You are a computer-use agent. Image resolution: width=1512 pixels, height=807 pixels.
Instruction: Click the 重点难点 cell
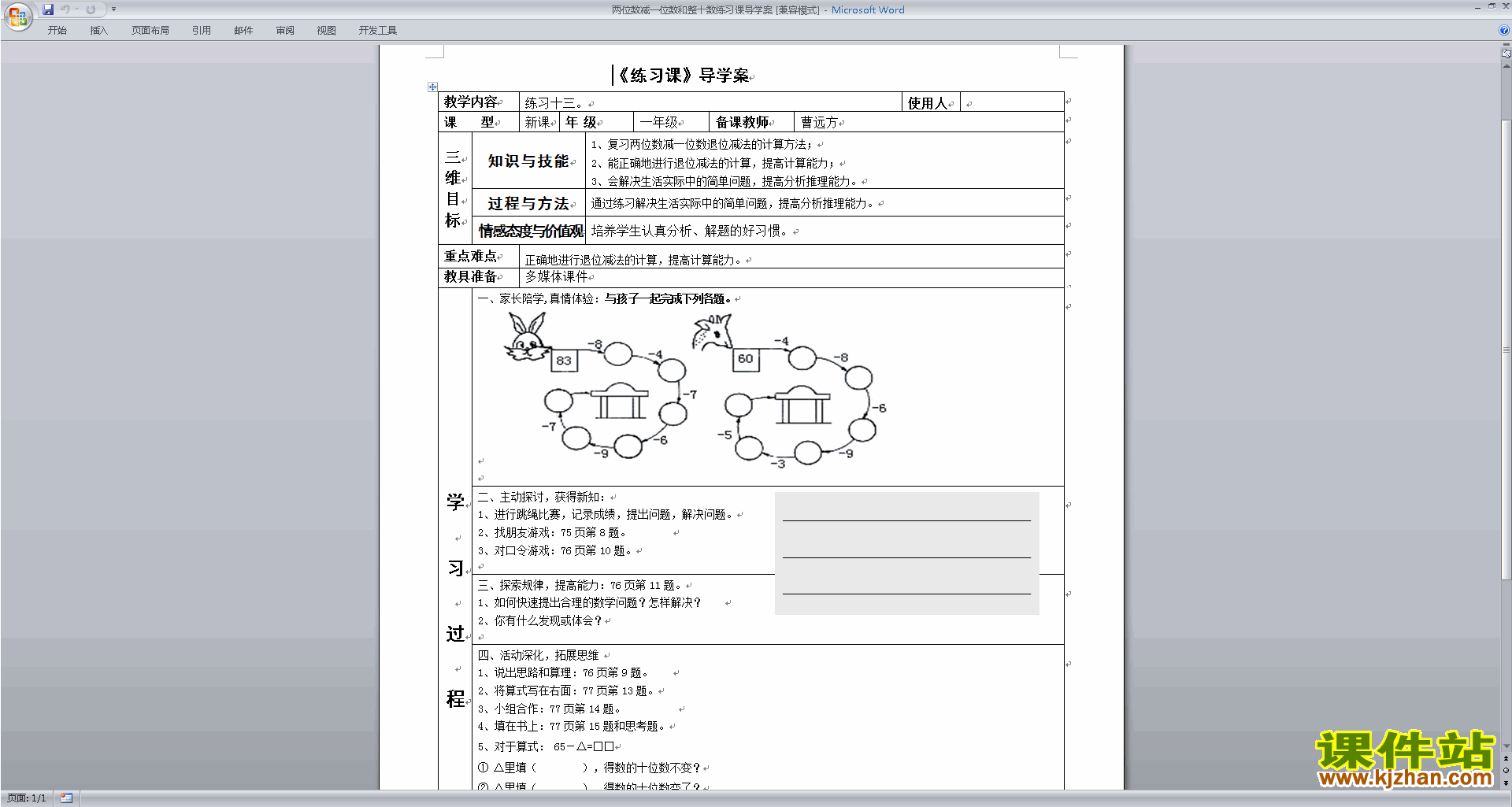478,257
